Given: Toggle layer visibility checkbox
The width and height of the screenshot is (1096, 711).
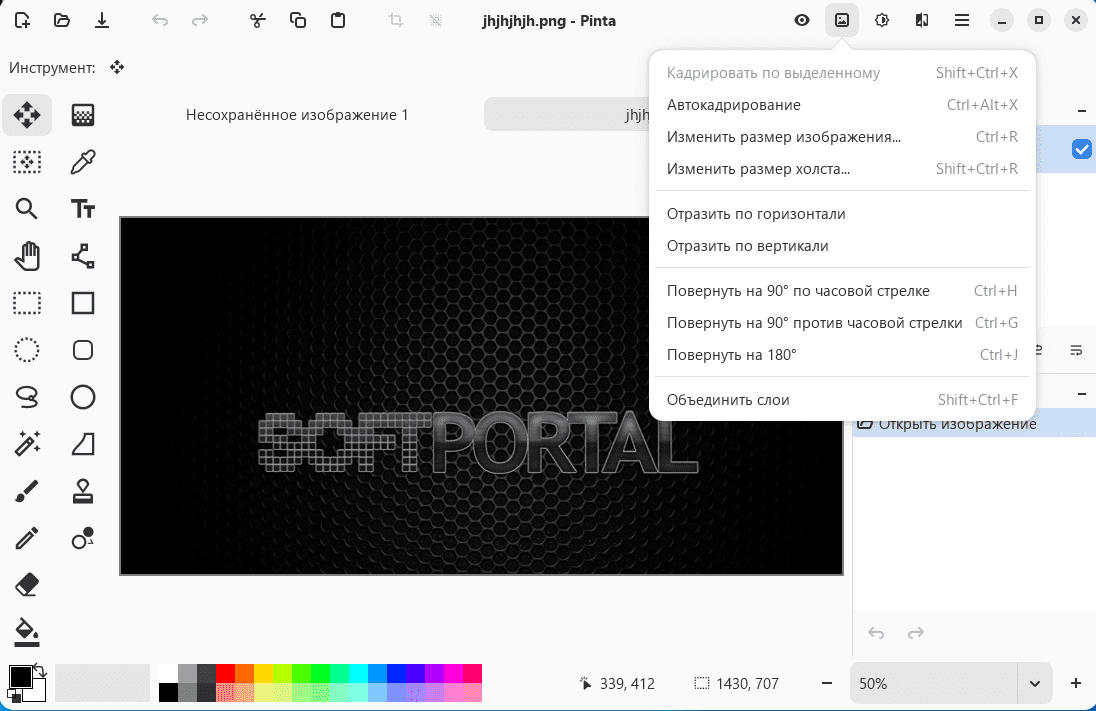Looking at the screenshot, I should coord(1081,149).
